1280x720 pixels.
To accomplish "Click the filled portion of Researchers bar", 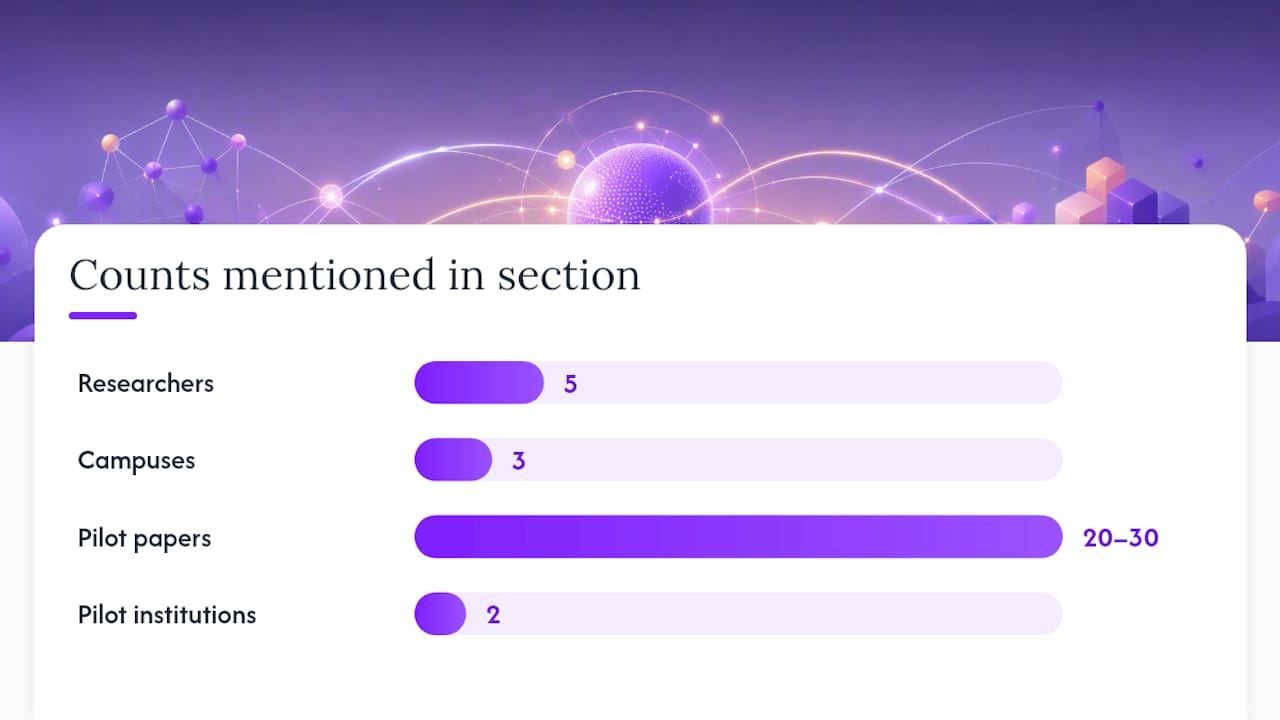I will coord(479,383).
